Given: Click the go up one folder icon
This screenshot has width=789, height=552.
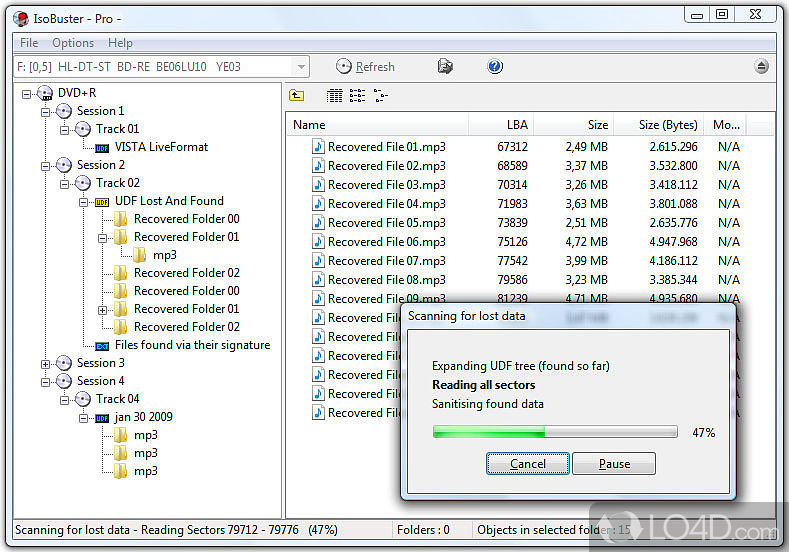Looking at the screenshot, I should tap(297, 96).
